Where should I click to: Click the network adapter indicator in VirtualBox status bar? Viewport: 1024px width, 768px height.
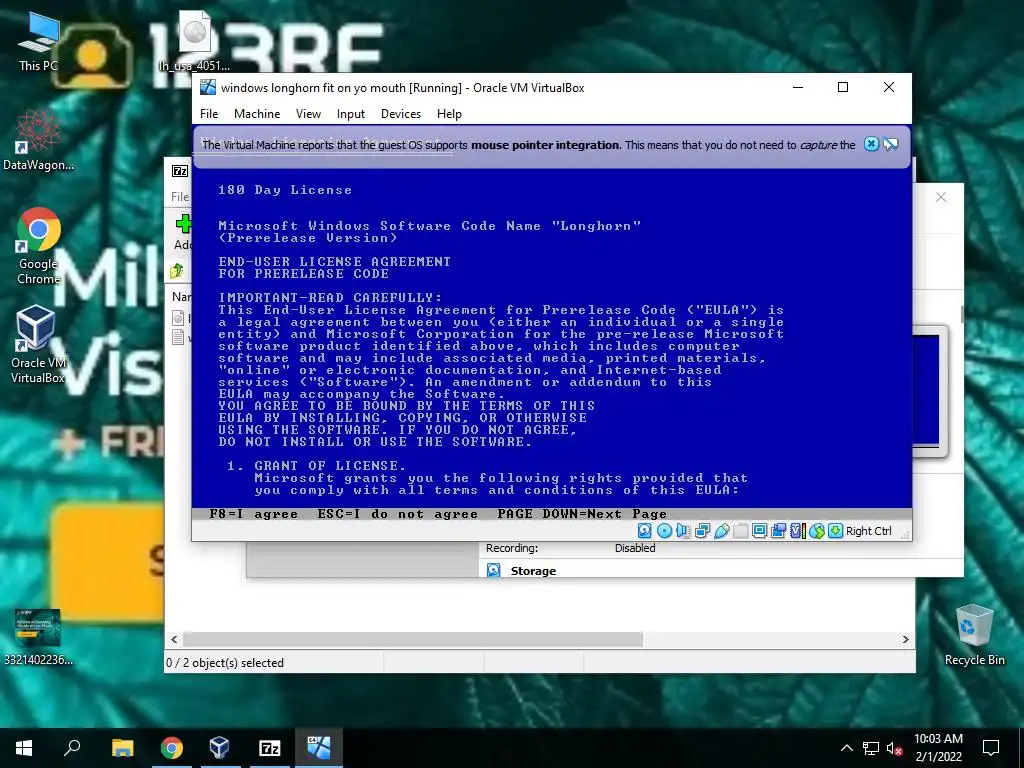703,531
